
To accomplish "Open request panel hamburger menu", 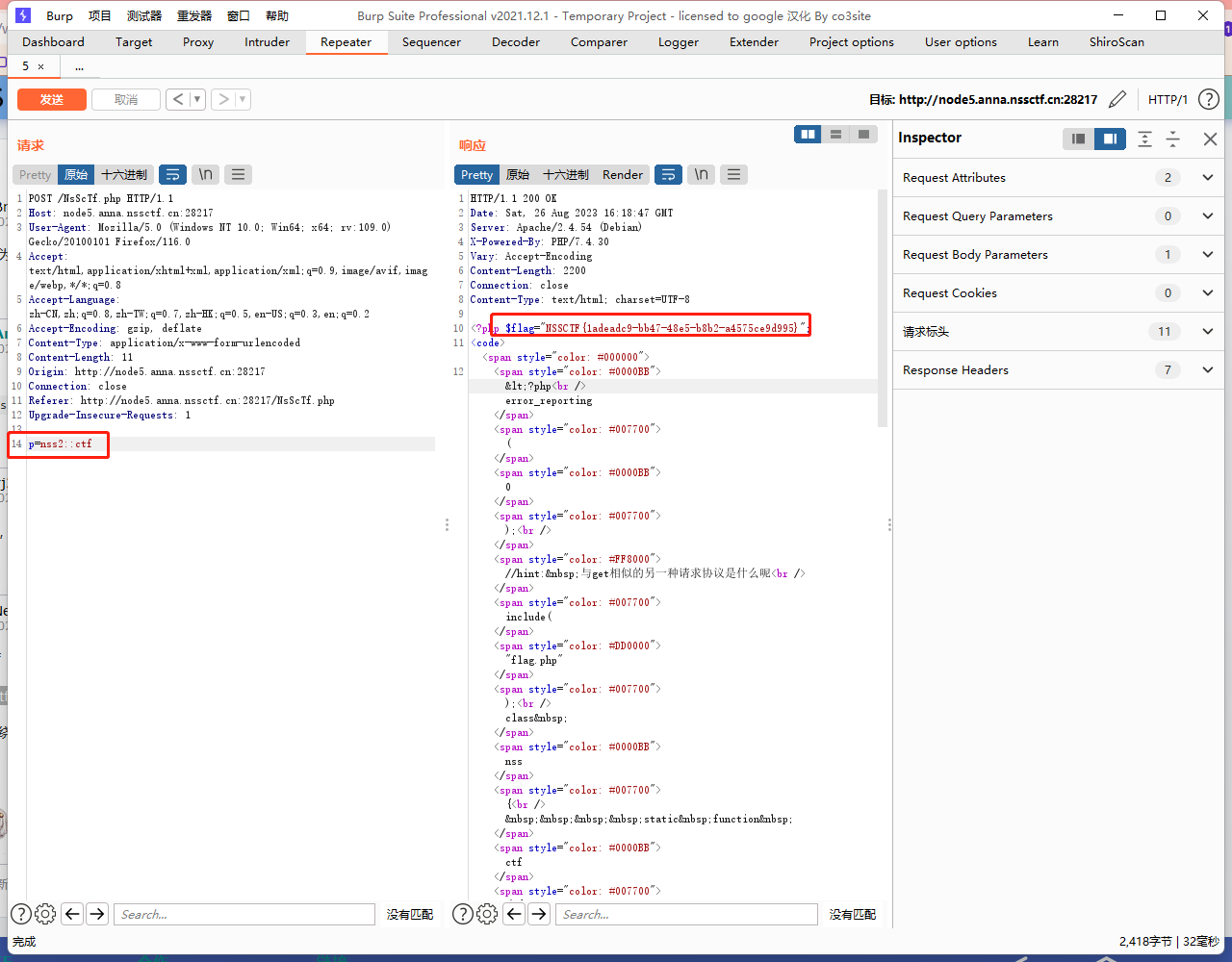I will [239, 174].
